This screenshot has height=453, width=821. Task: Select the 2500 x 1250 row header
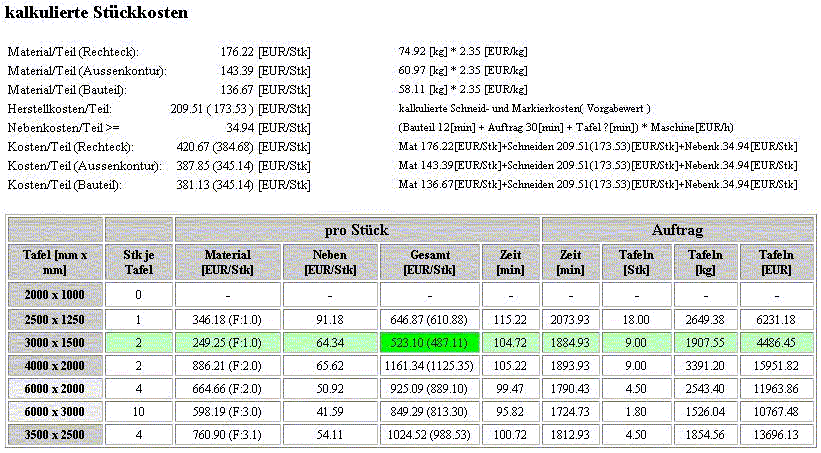(54, 319)
